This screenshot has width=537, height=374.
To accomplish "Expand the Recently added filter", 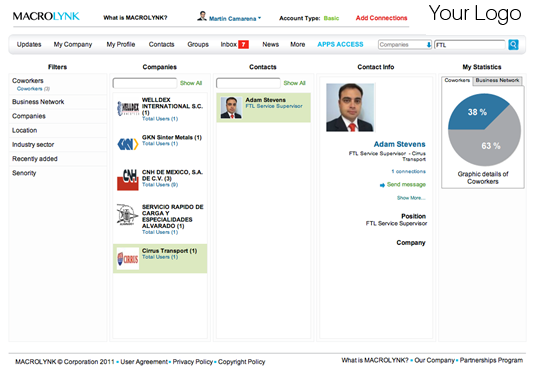I will point(35,159).
